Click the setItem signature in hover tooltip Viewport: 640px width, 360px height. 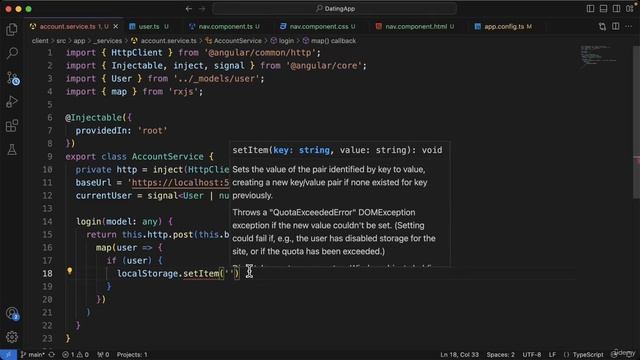pos(337,150)
